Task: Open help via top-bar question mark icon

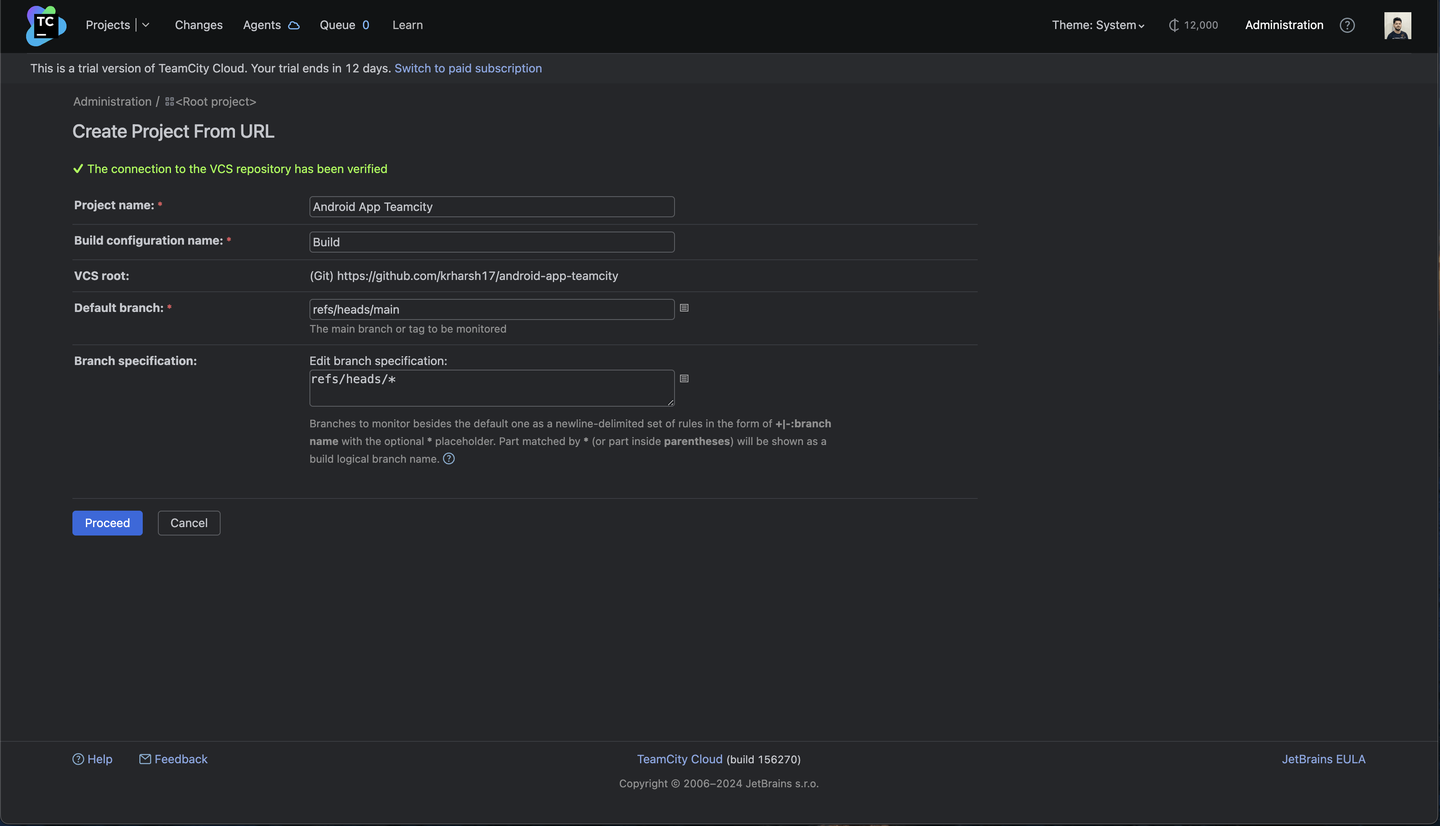Action: click(1347, 25)
